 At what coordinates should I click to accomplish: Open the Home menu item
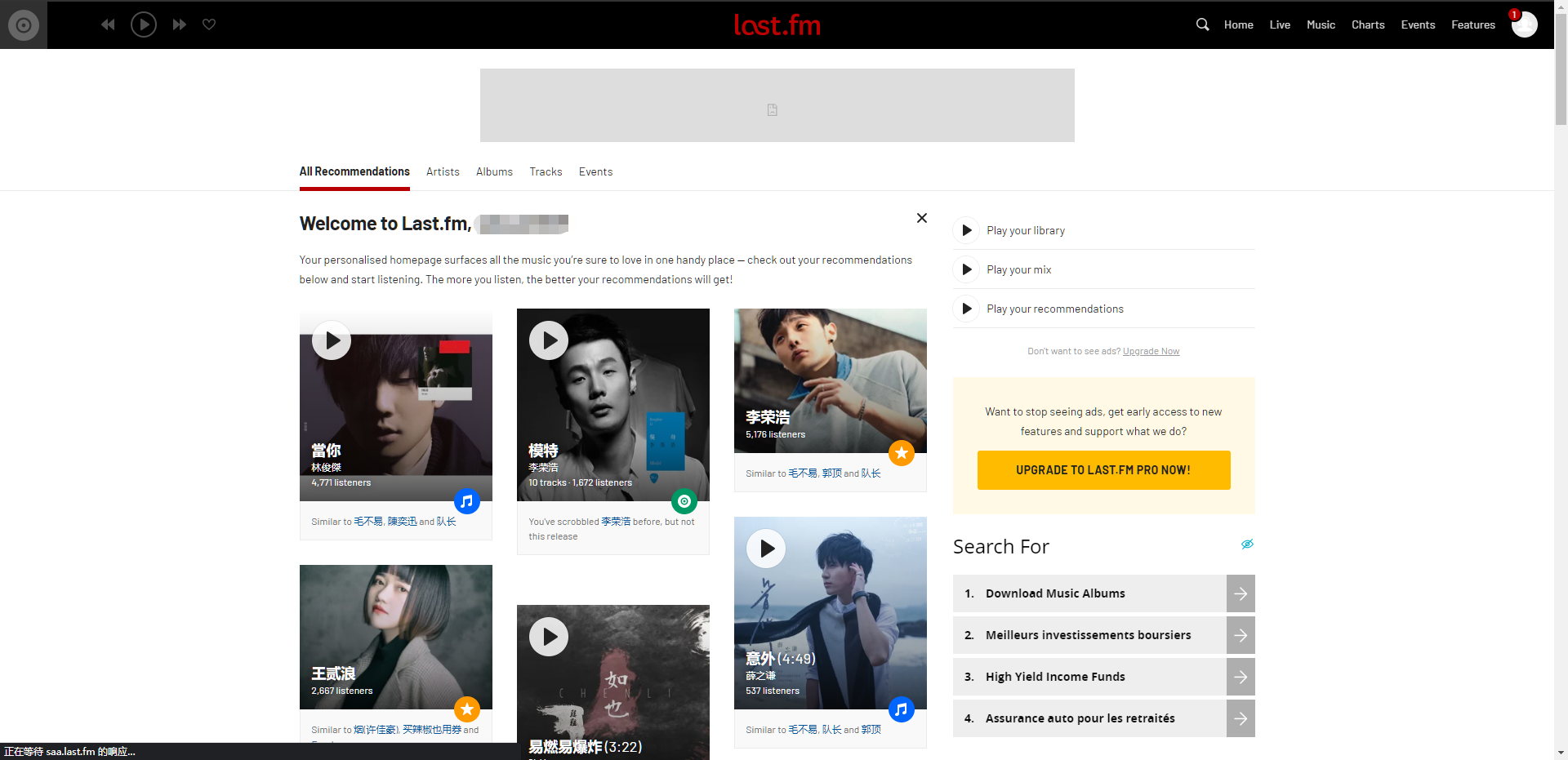[1238, 24]
